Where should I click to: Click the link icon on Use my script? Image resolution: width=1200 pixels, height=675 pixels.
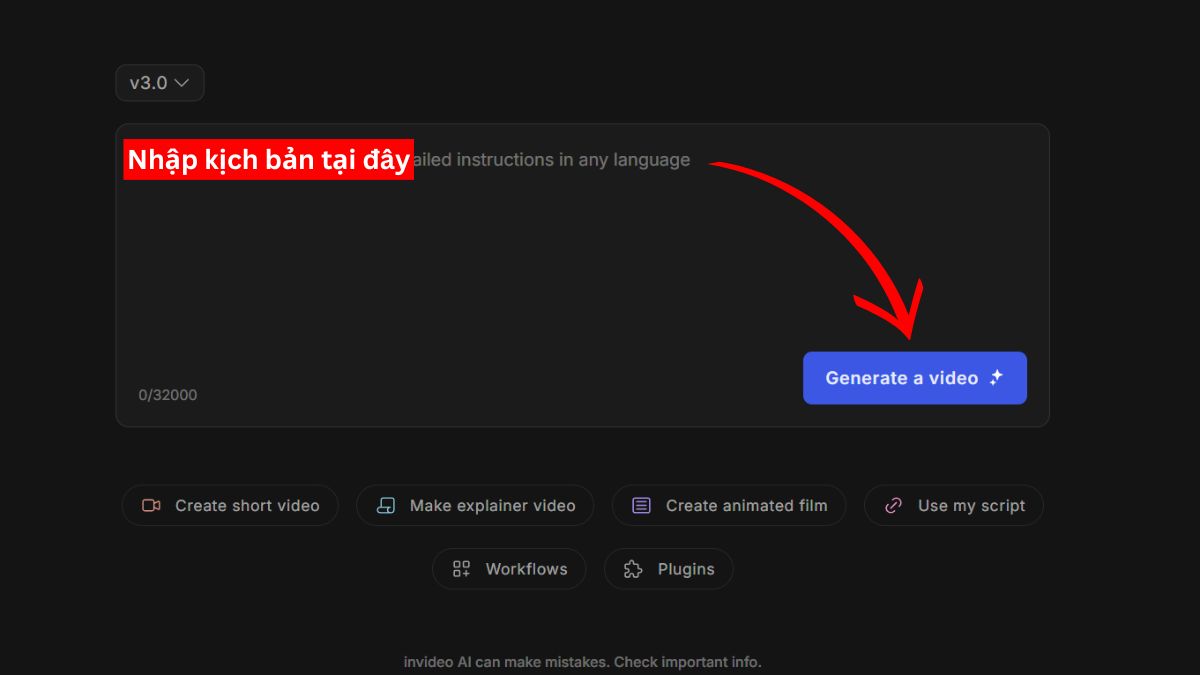894,506
